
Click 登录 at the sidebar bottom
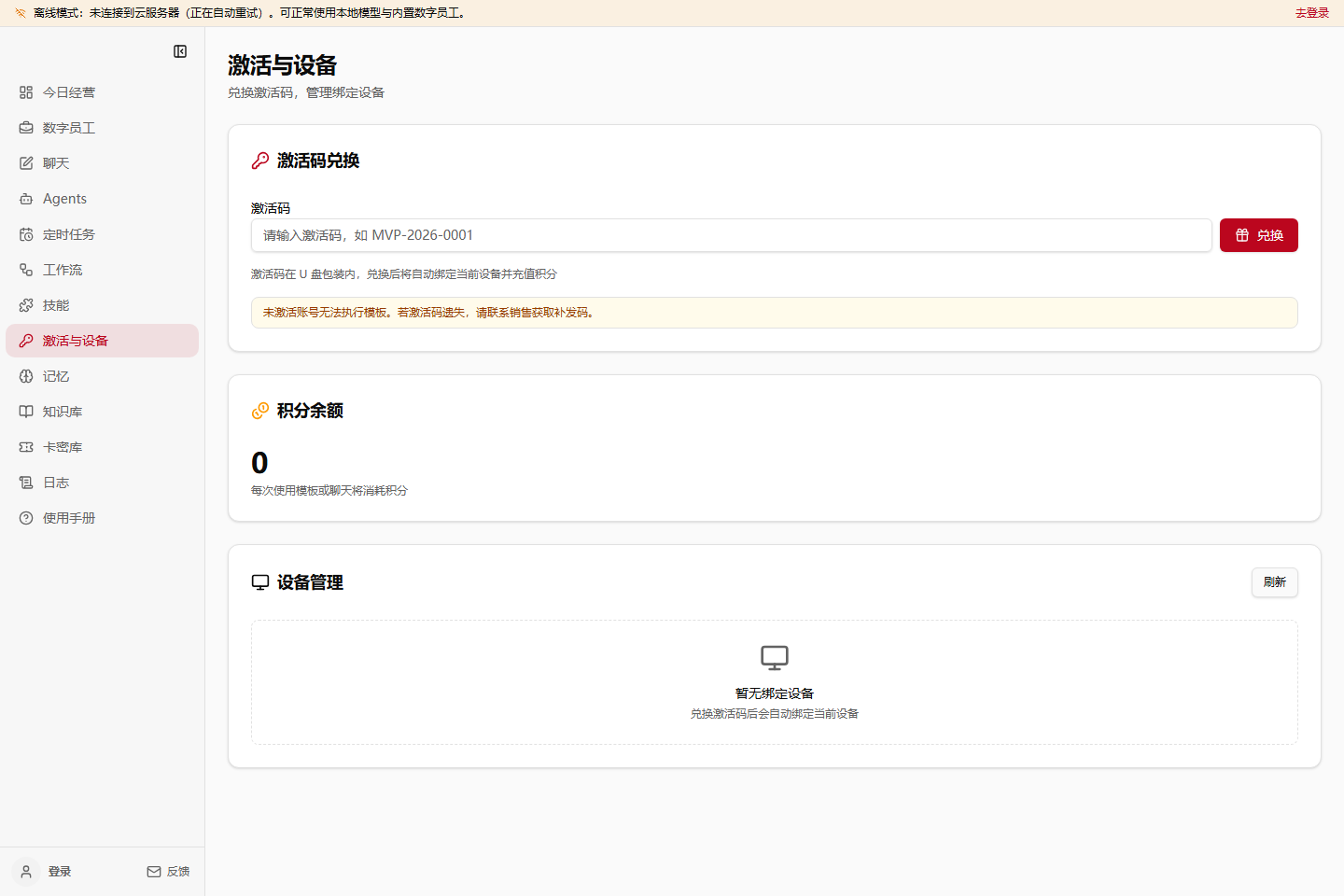coord(60,872)
